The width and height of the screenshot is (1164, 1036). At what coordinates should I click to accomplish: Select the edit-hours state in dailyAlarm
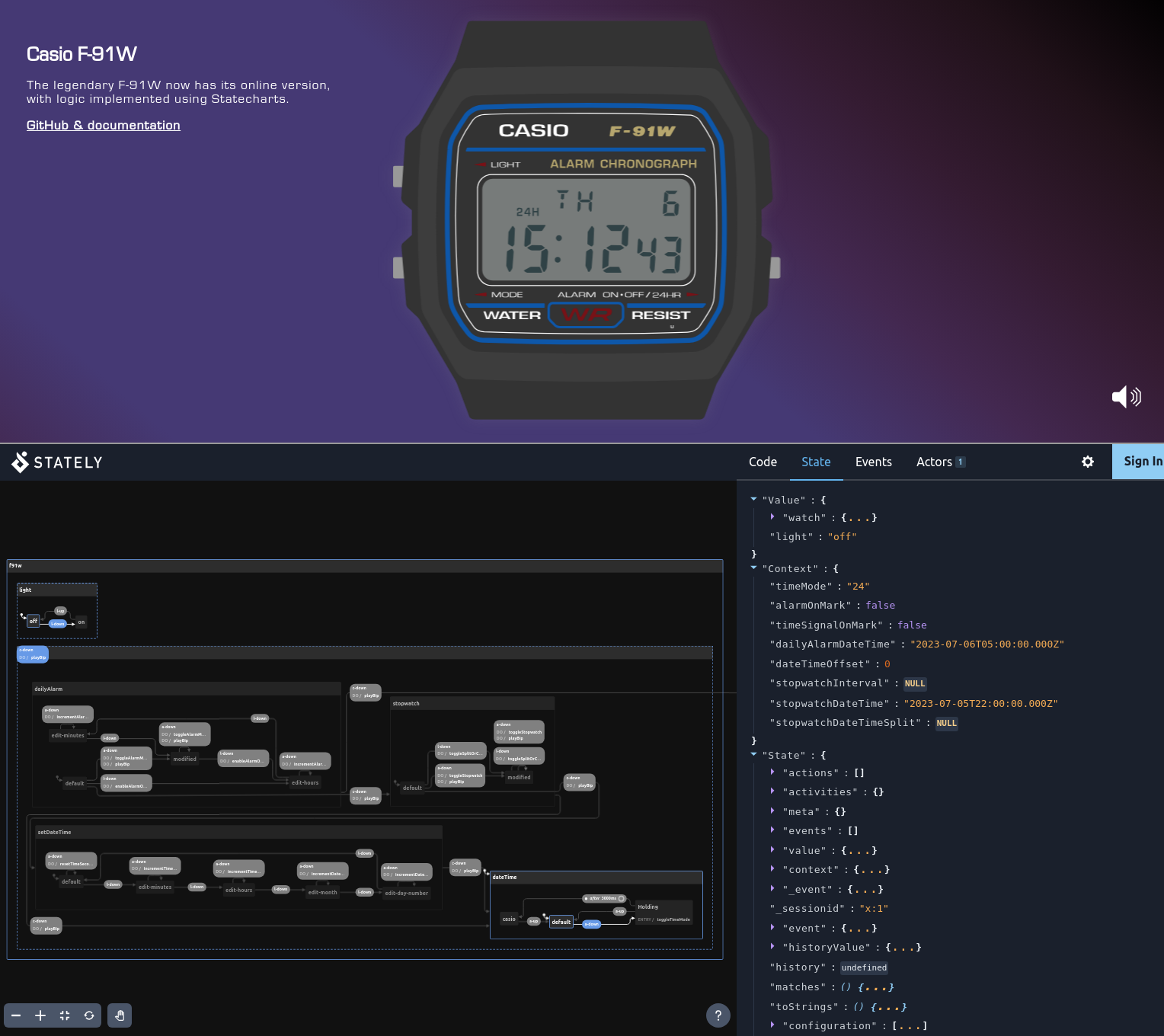[305, 782]
